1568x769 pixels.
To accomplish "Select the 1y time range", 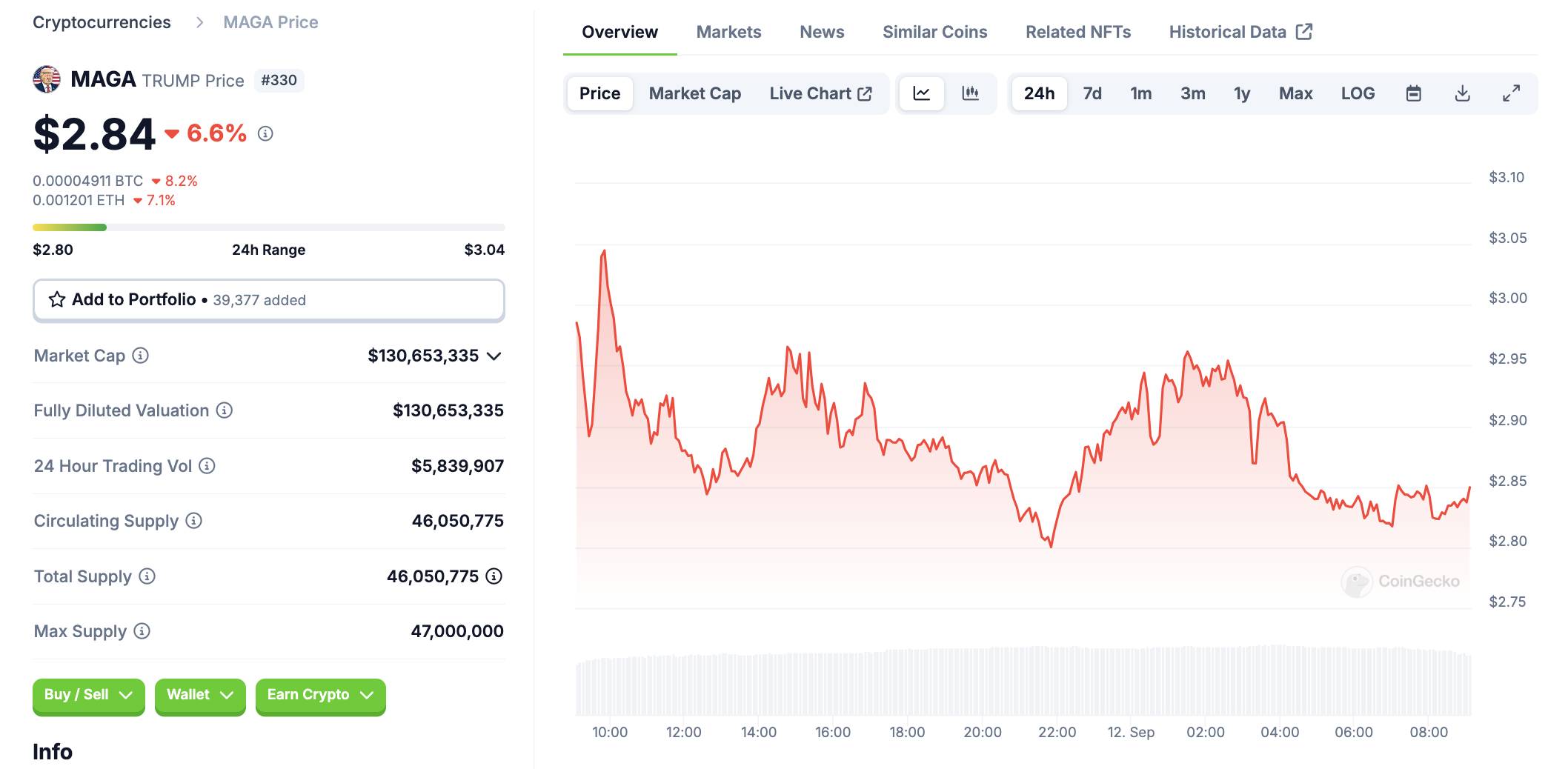I will point(1242,93).
